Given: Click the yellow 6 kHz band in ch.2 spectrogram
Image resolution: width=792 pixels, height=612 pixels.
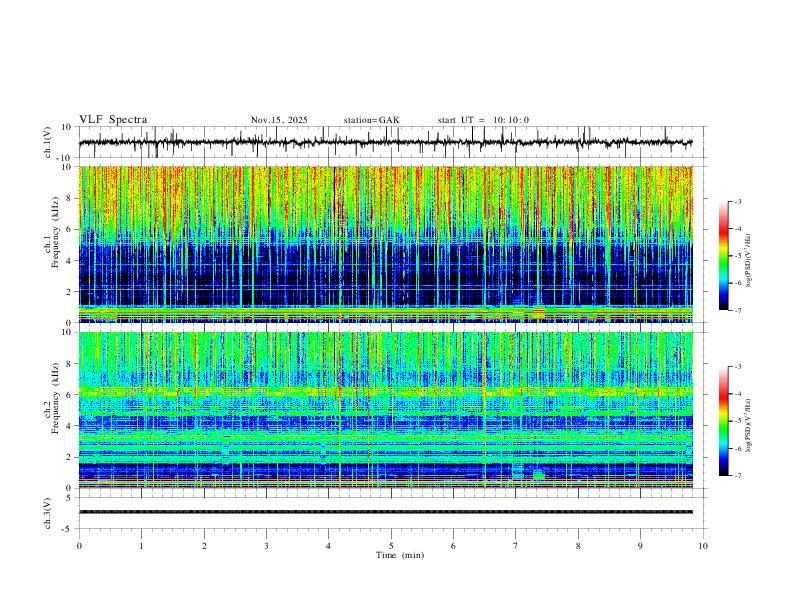Looking at the screenshot, I should pyautogui.click(x=386, y=391).
